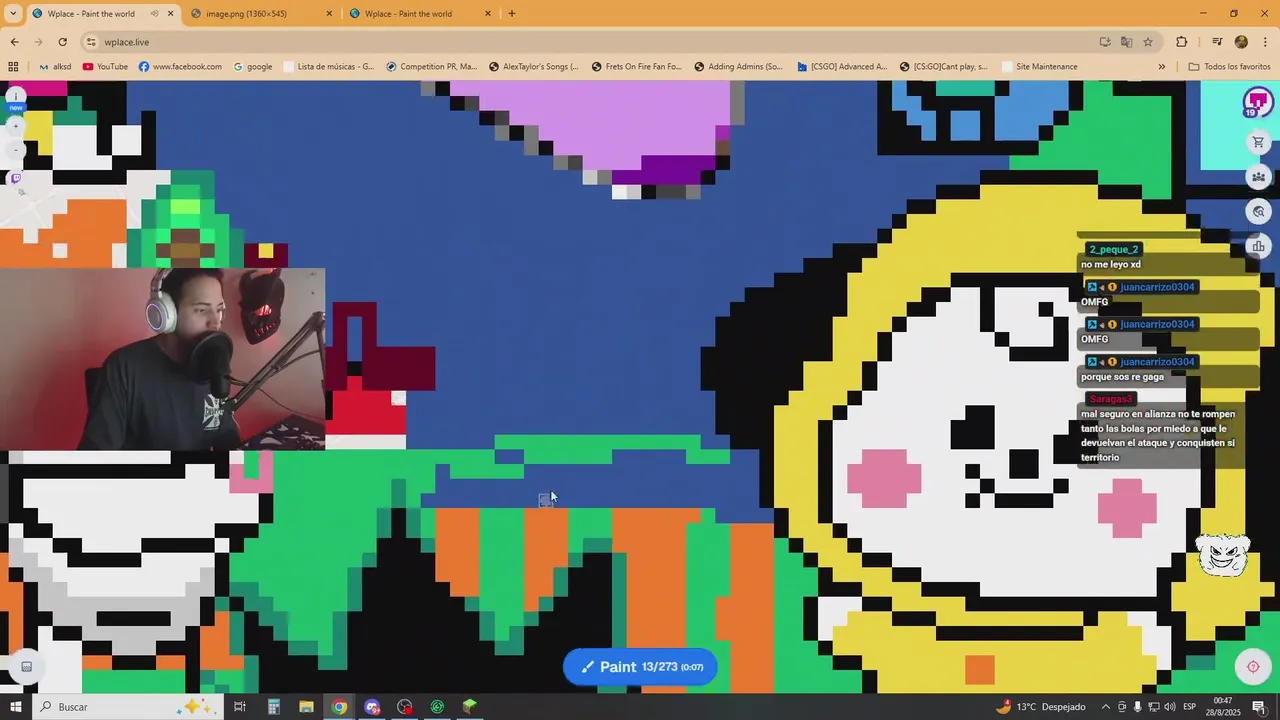Go back to the previous page
This screenshot has width=1280, height=720.
(x=14, y=42)
